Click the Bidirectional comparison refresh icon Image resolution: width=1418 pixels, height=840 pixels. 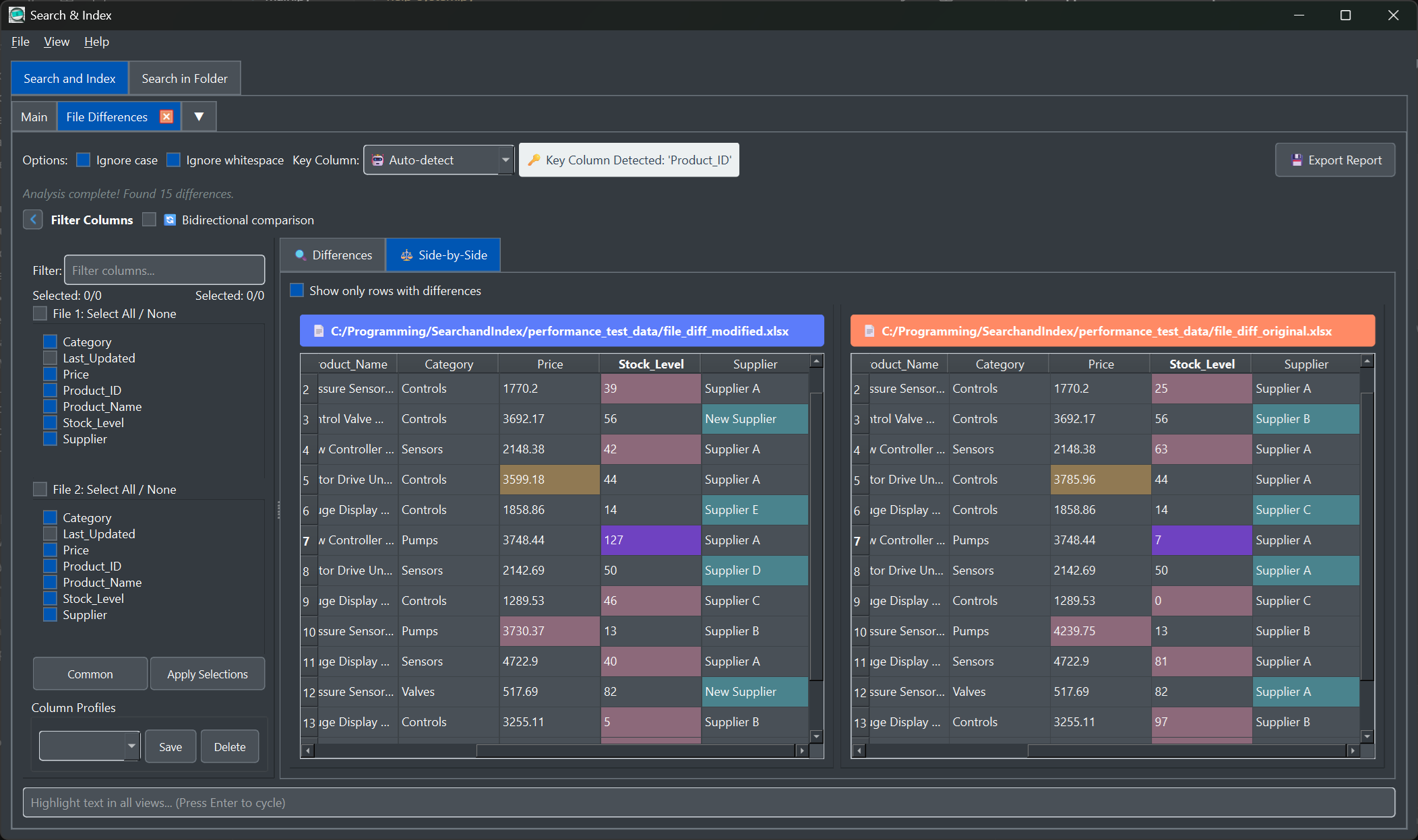coord(170,220)
